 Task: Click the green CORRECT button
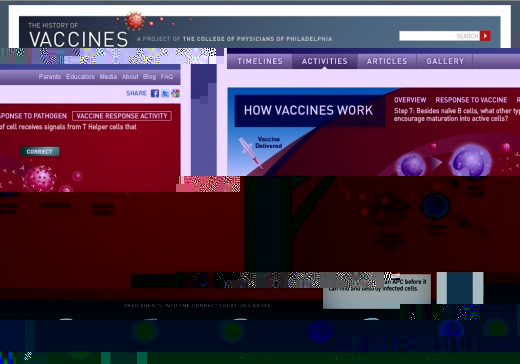tap(40, 152)
